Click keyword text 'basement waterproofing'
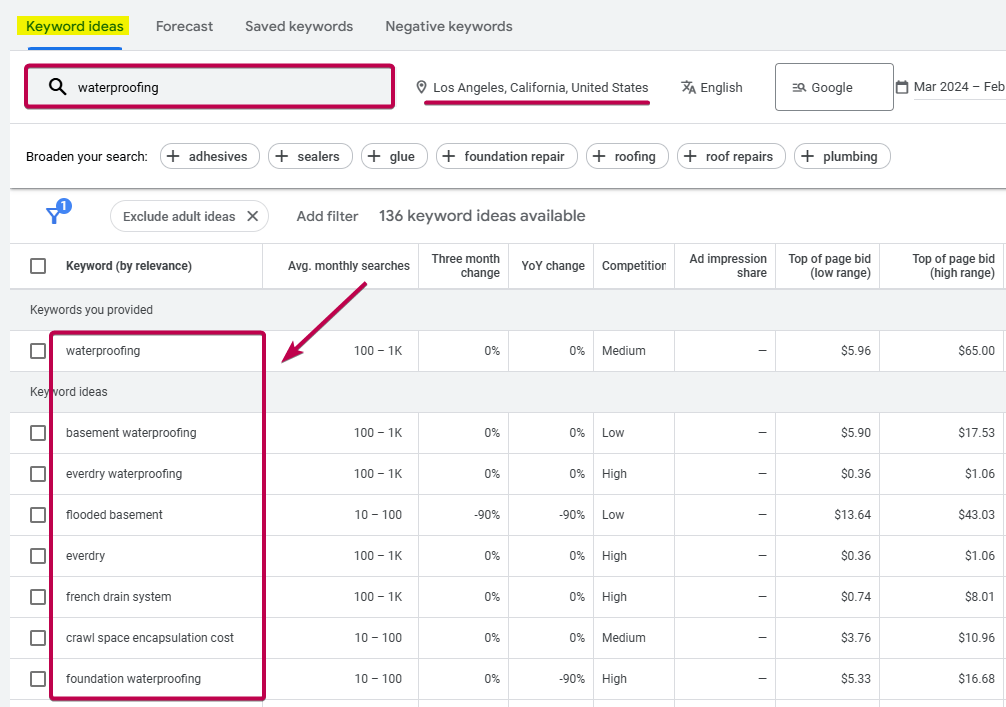 coord(131,433)
